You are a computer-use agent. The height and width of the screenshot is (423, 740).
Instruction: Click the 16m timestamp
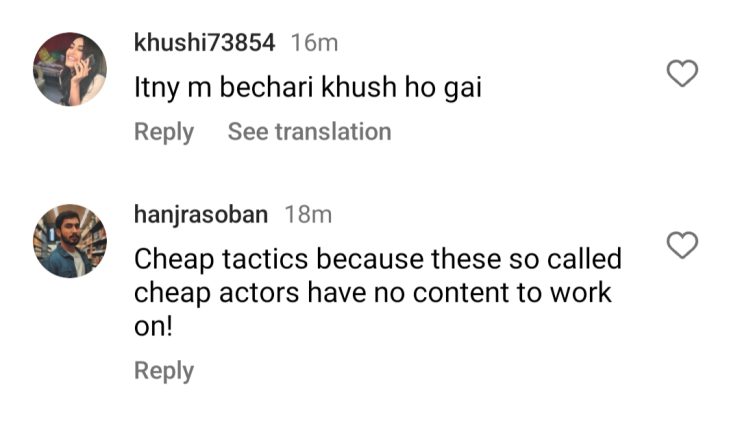click(x=314, y=43)
